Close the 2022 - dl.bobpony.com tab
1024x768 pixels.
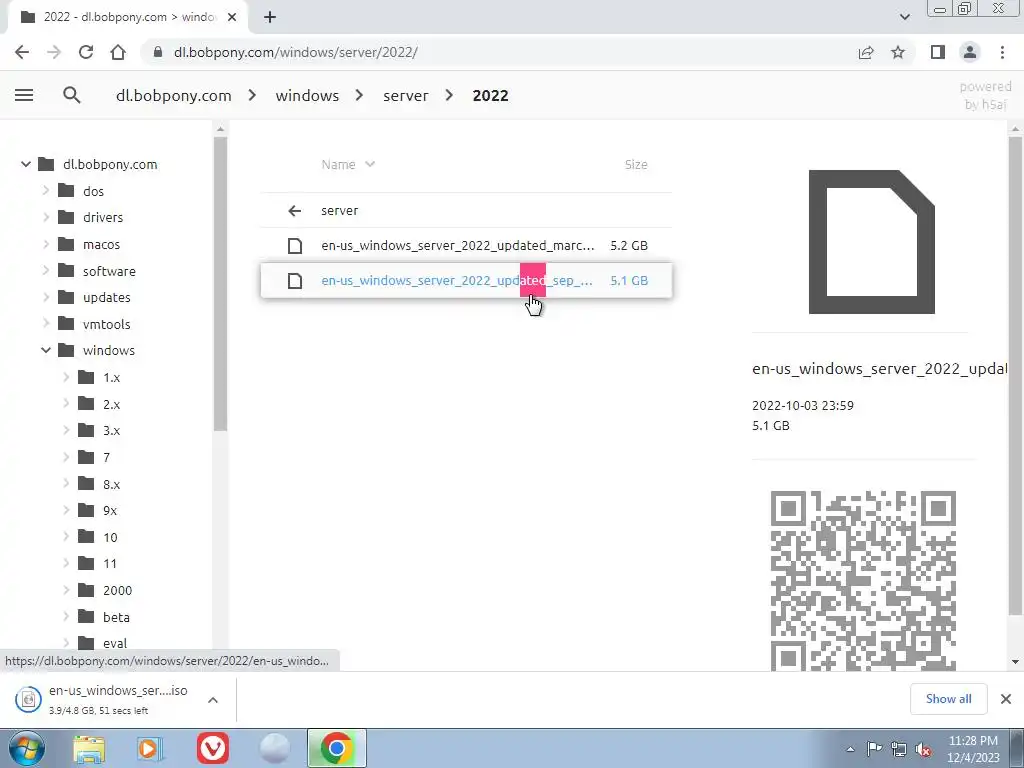click(232, 17)
